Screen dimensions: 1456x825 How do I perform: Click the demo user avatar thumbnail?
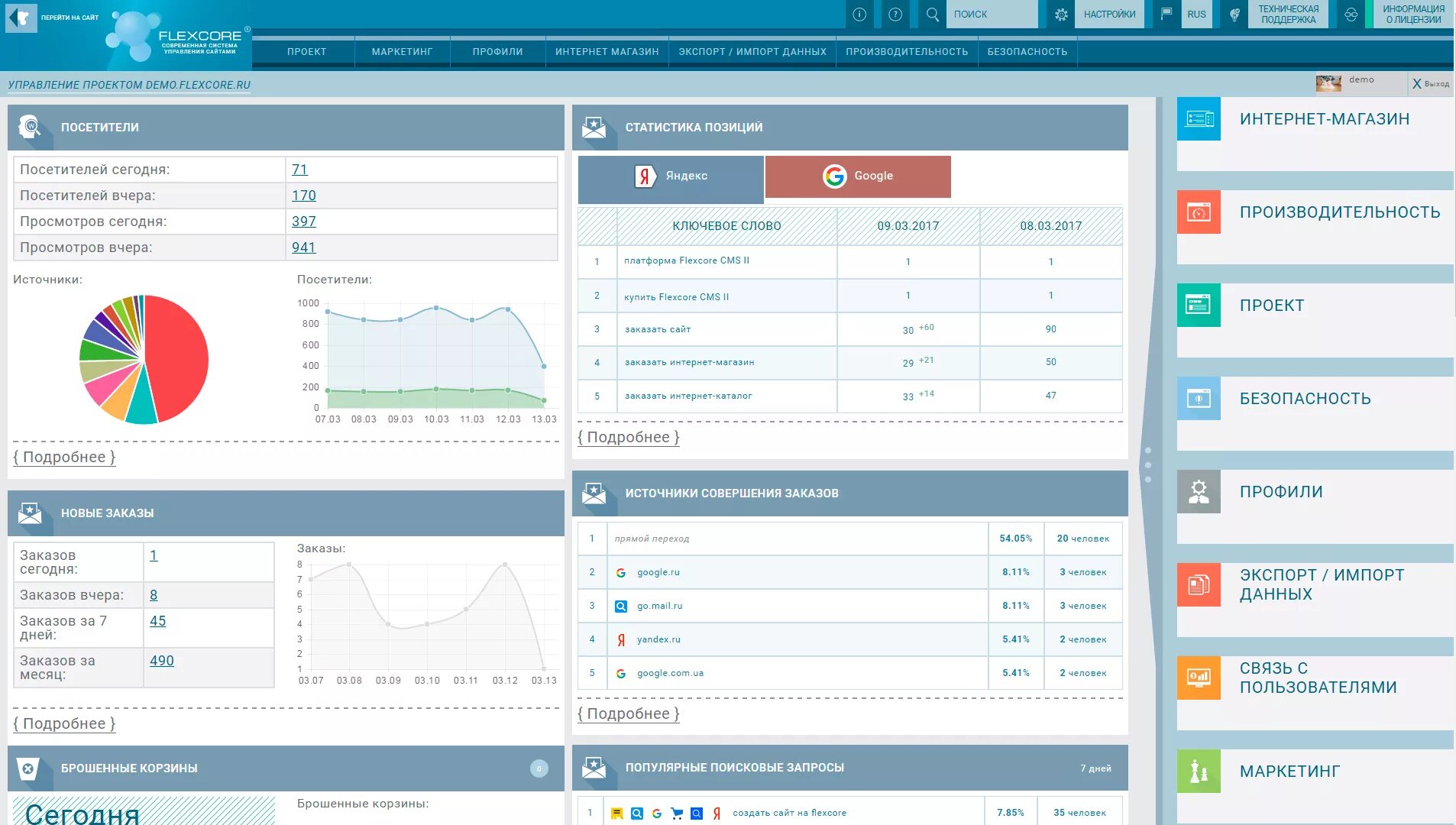pyautogui.click(x=1328, y=82)
